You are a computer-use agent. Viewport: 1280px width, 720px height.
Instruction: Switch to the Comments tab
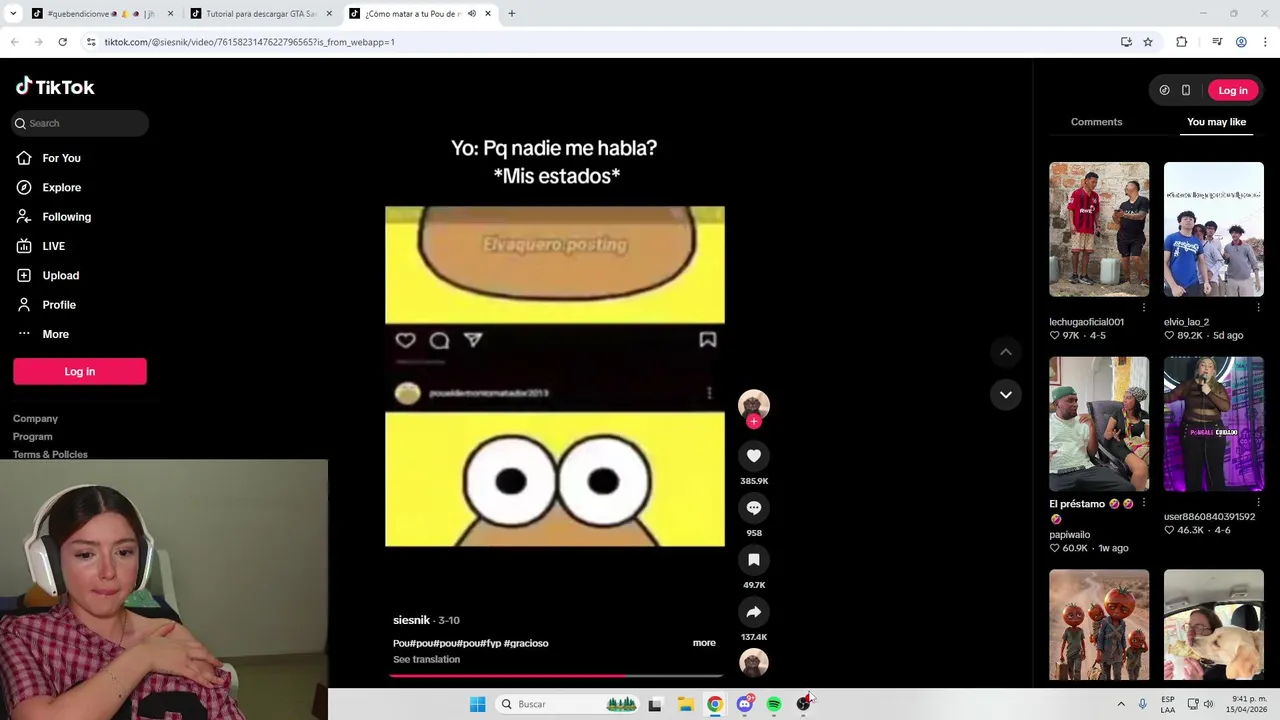[1096, 122]
